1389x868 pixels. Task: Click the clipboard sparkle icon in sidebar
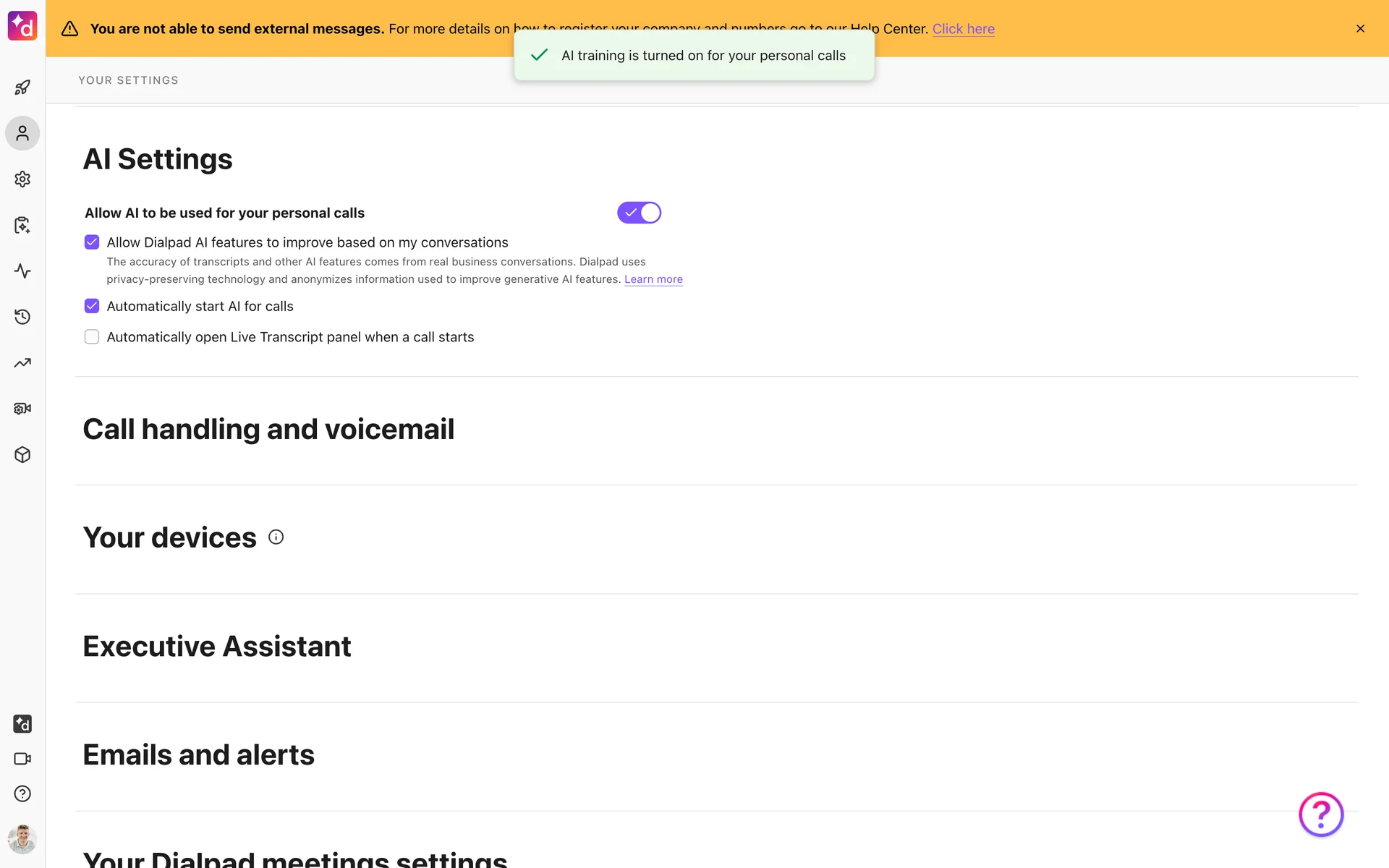[x=22, y=225]
